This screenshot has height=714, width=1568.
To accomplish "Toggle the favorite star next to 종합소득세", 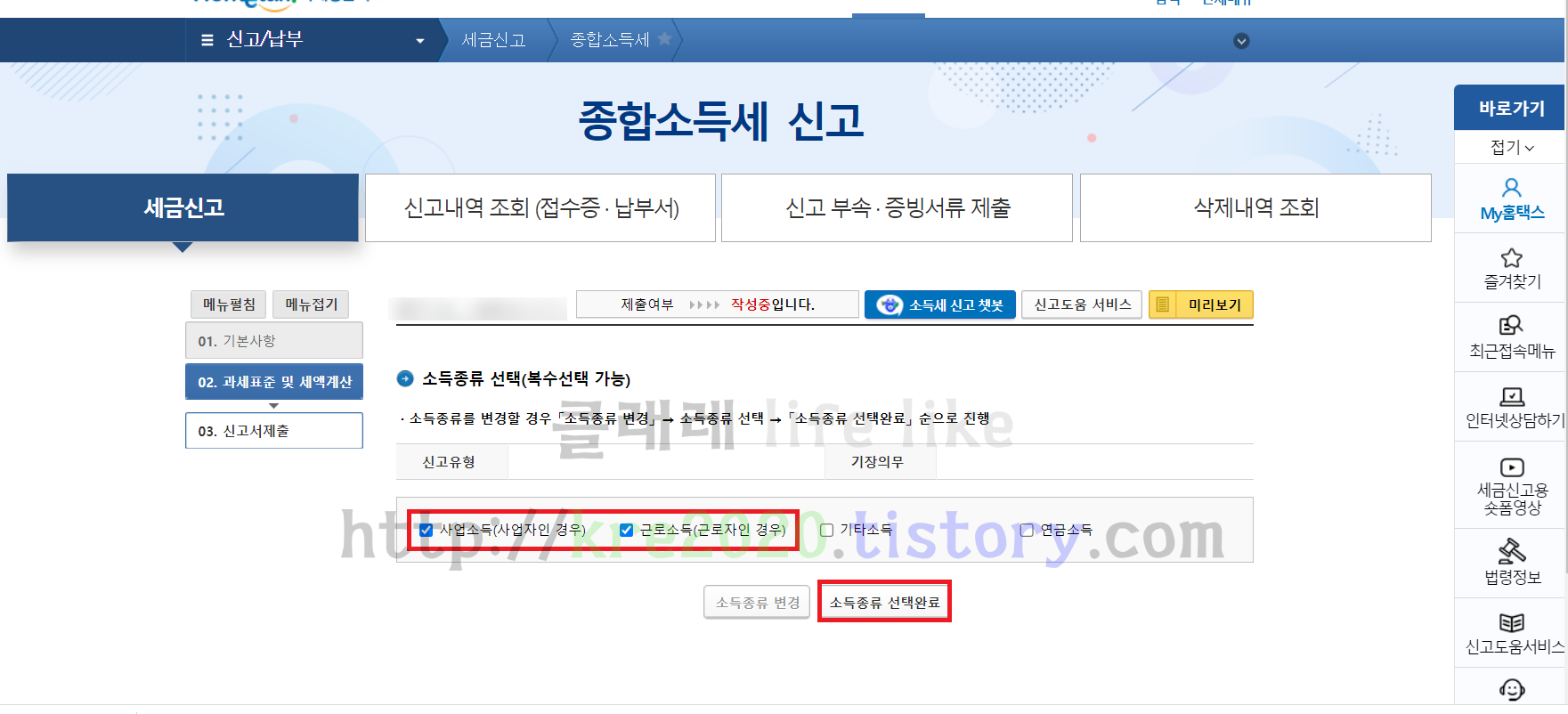I will [664, 39].
